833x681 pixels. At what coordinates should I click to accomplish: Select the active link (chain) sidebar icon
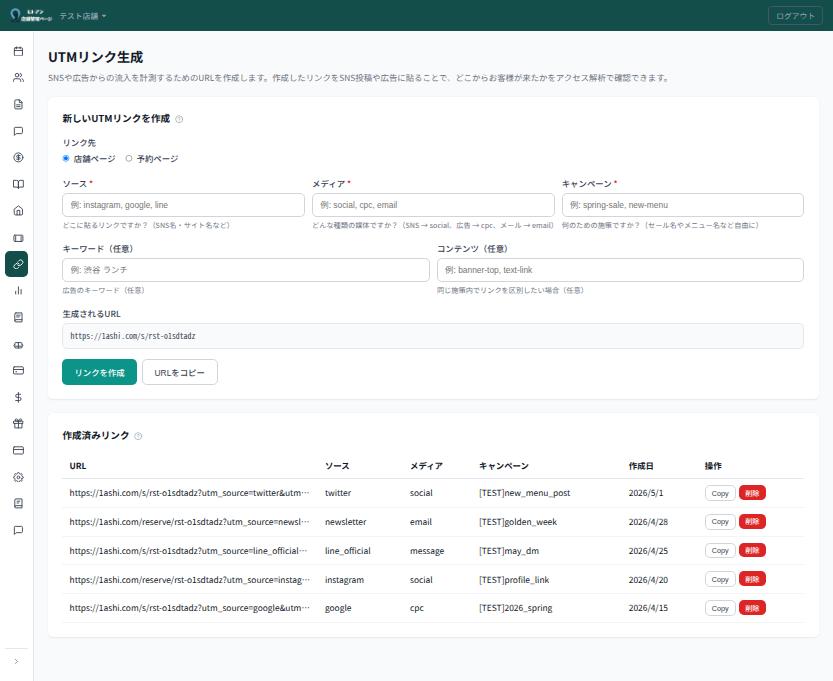pos(16,264)
